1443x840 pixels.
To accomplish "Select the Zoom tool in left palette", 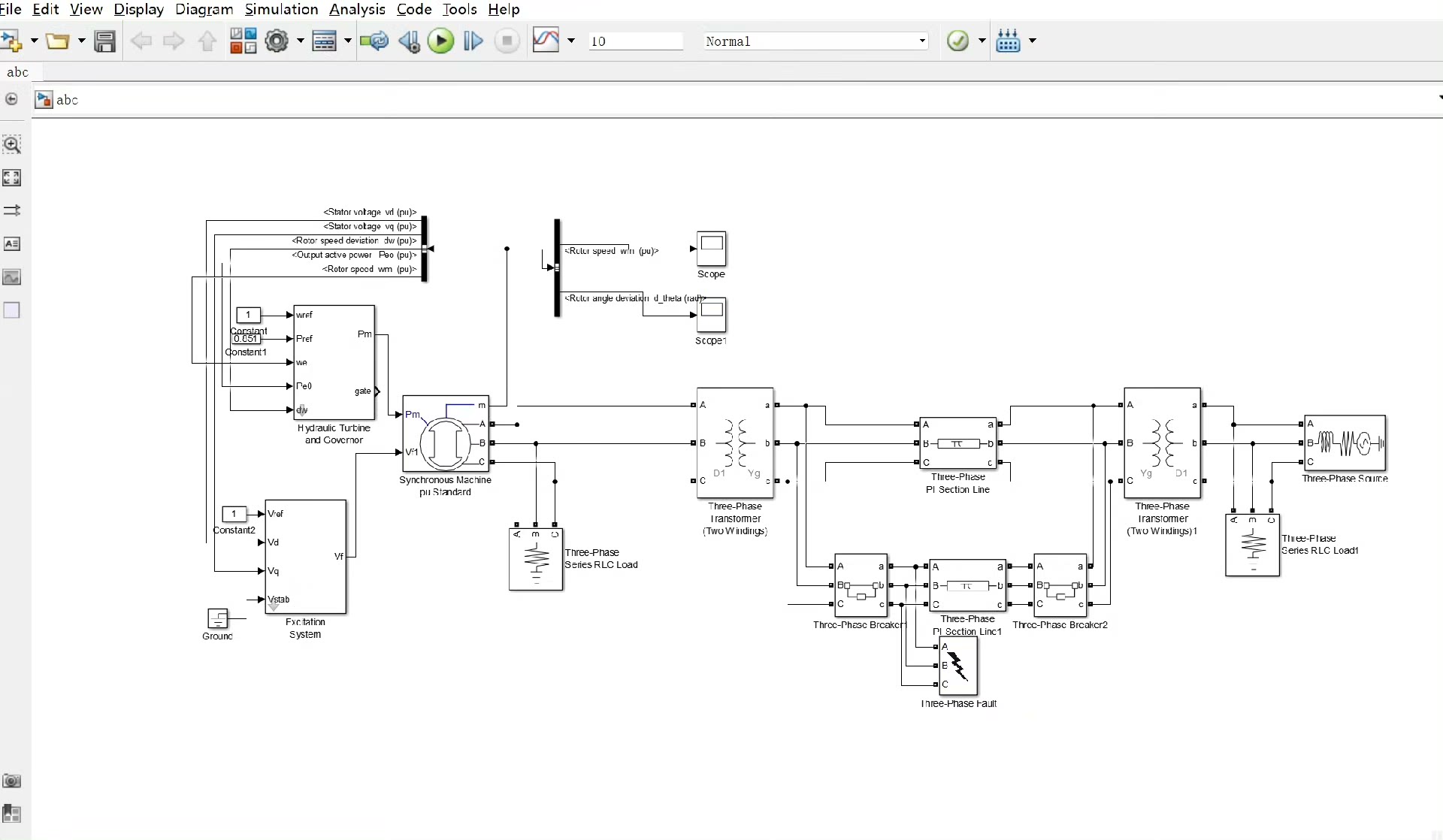I will point(12,144).
